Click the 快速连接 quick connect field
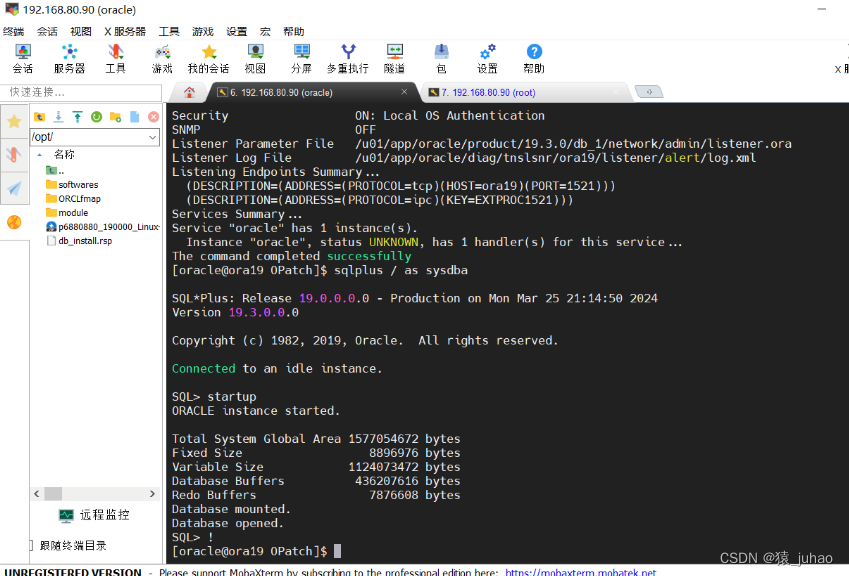Image resolution: width=849 pixels, height=576 pixels. point(81,92)
